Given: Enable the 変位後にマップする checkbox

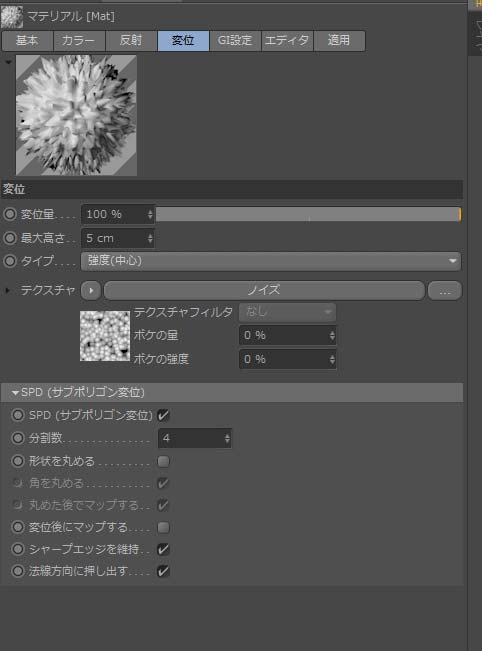Looking at the screenshot, I should (164, 527).
